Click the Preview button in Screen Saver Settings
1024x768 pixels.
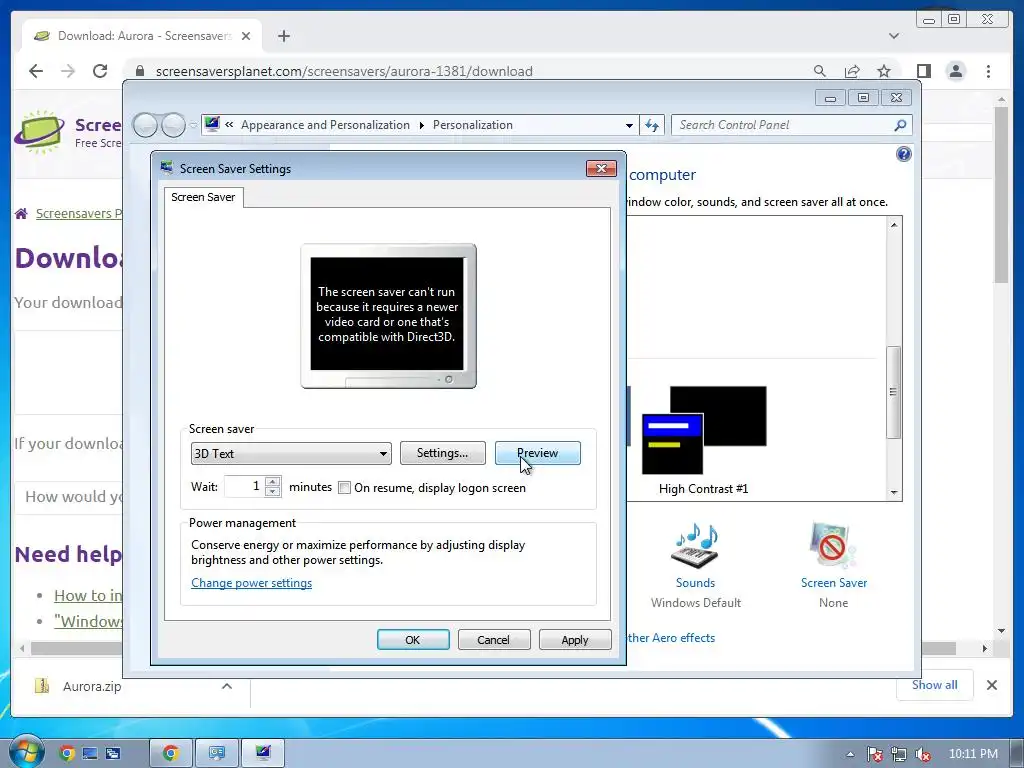[x=537, y=453]
